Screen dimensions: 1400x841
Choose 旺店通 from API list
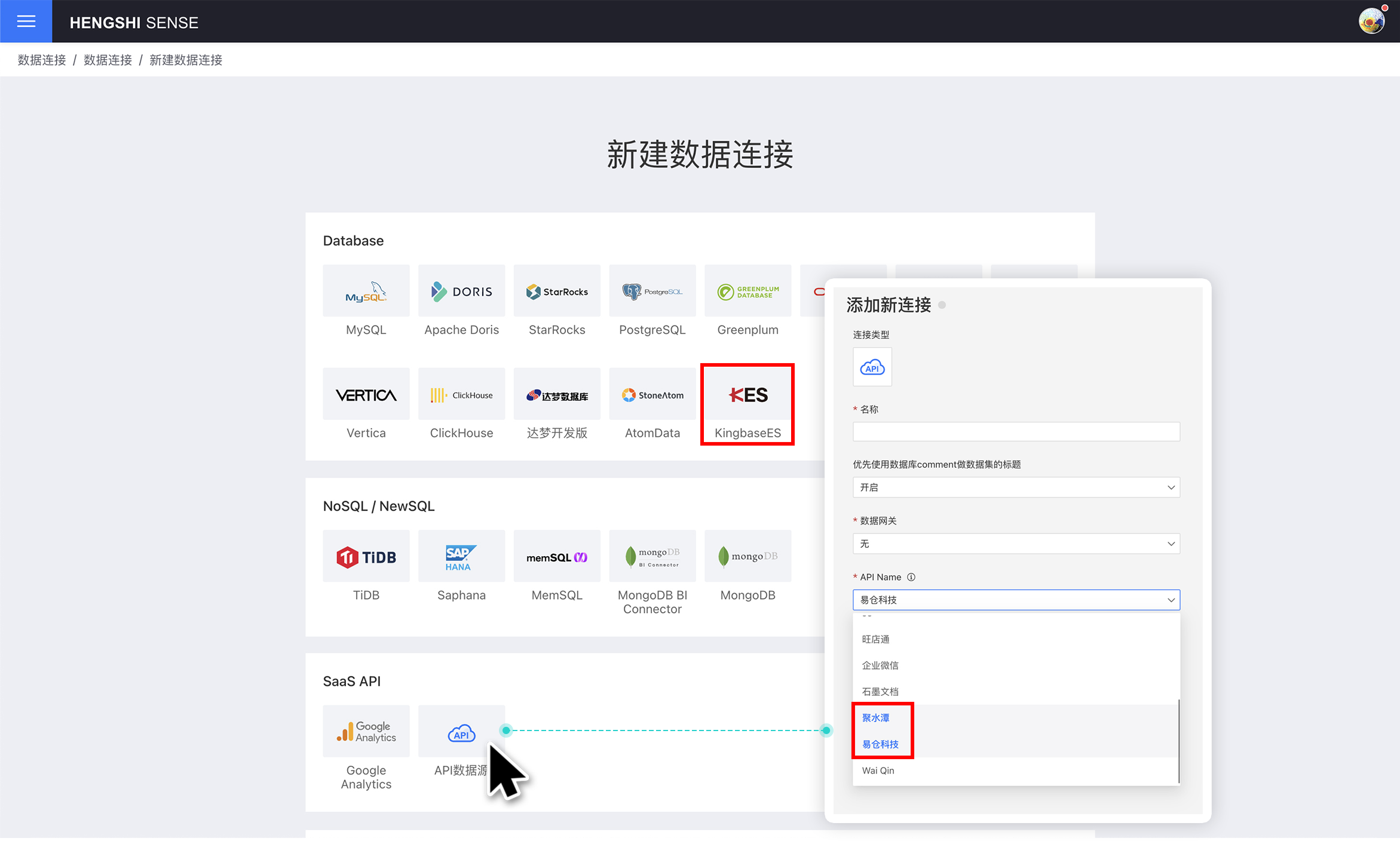pos(1016,639)
